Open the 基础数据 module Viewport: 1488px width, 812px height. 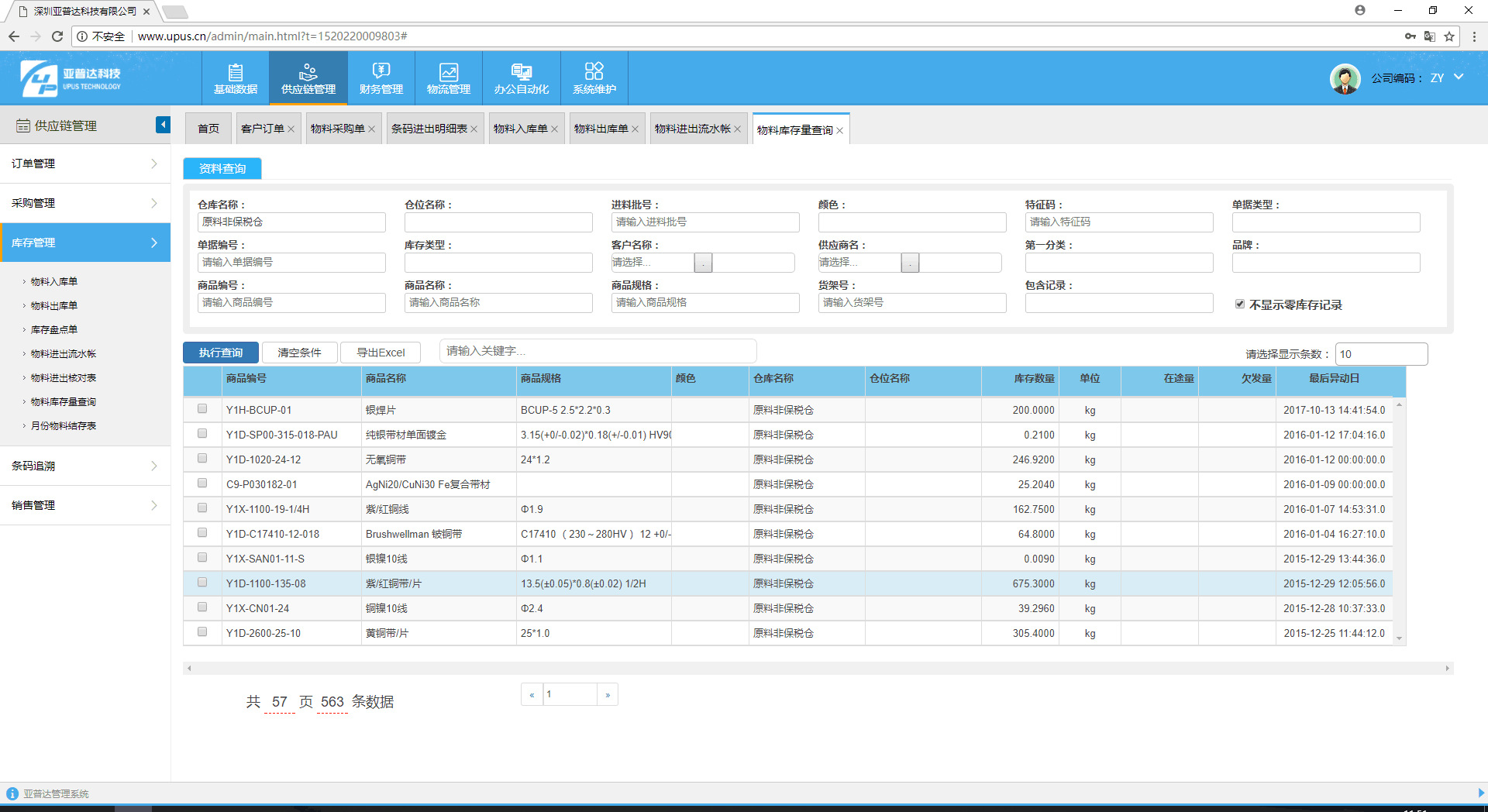click(235, 77)
